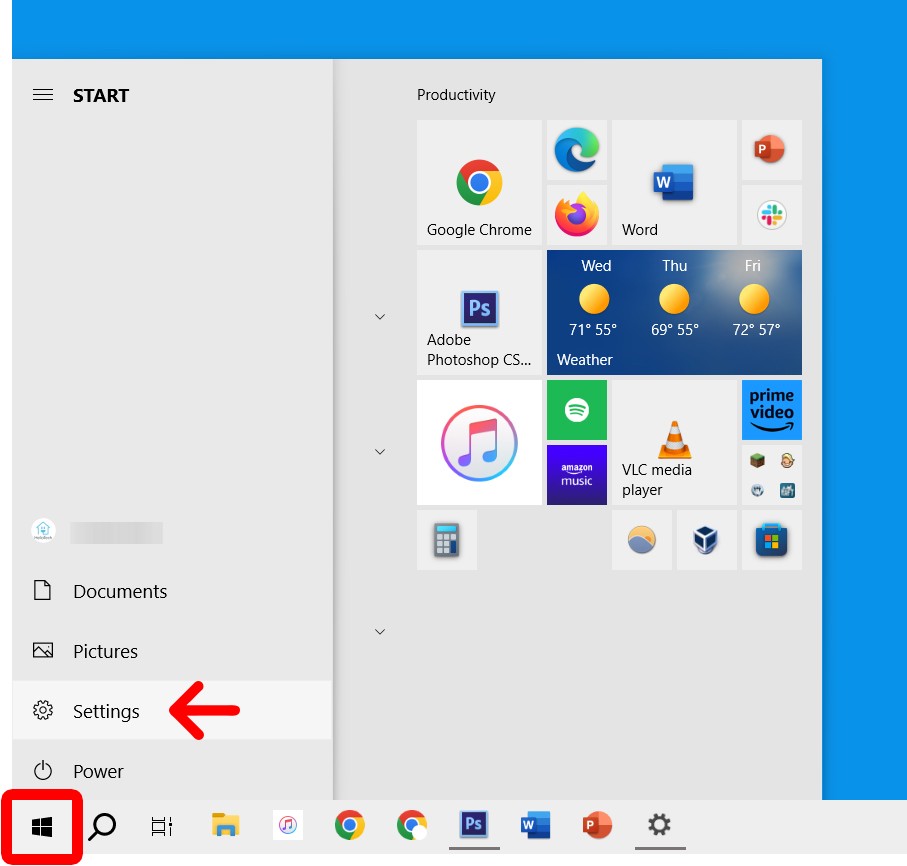The height and width of the screenshot is (866, 907).
Task: Open the Spotify tile
Action: pyautogui.click(x=577, y=410)
